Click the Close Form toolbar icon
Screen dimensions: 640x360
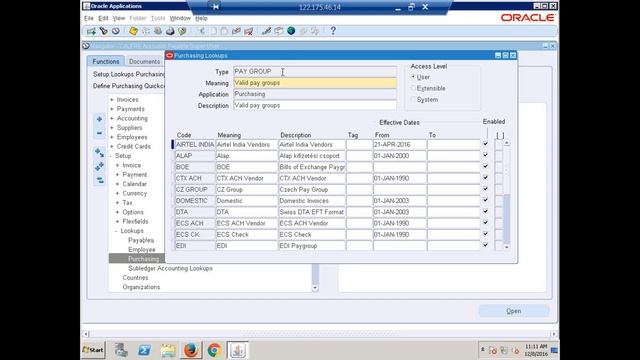click(182, 31)
